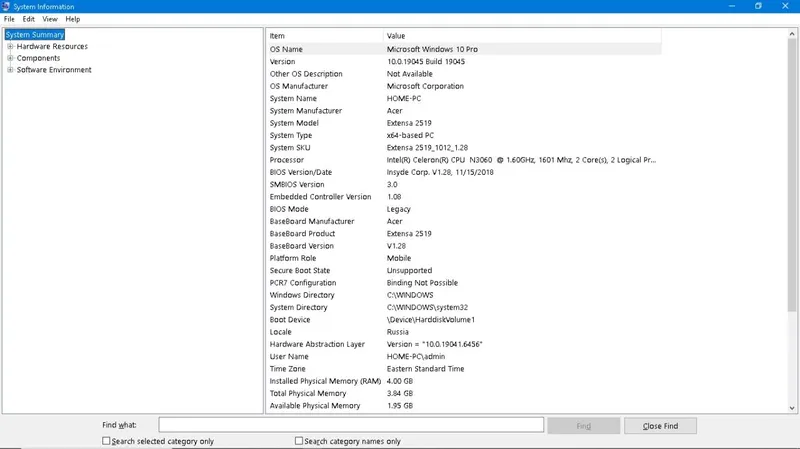Click the Unsupported value
The height and width of the screenshot is (449, 800).
[x=409, y=270]
